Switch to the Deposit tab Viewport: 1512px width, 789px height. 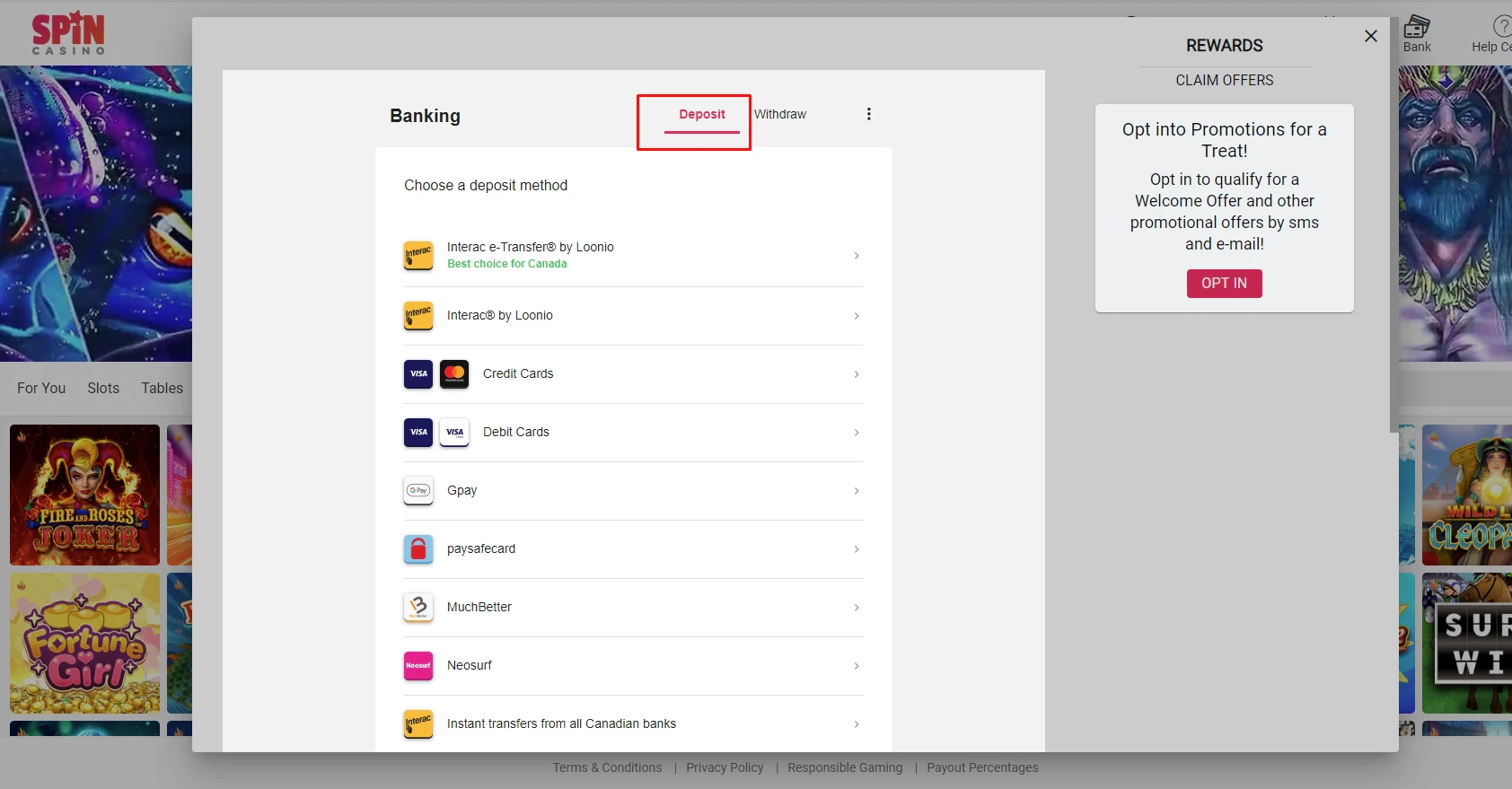pyautogui.click(x=702, y=115)
